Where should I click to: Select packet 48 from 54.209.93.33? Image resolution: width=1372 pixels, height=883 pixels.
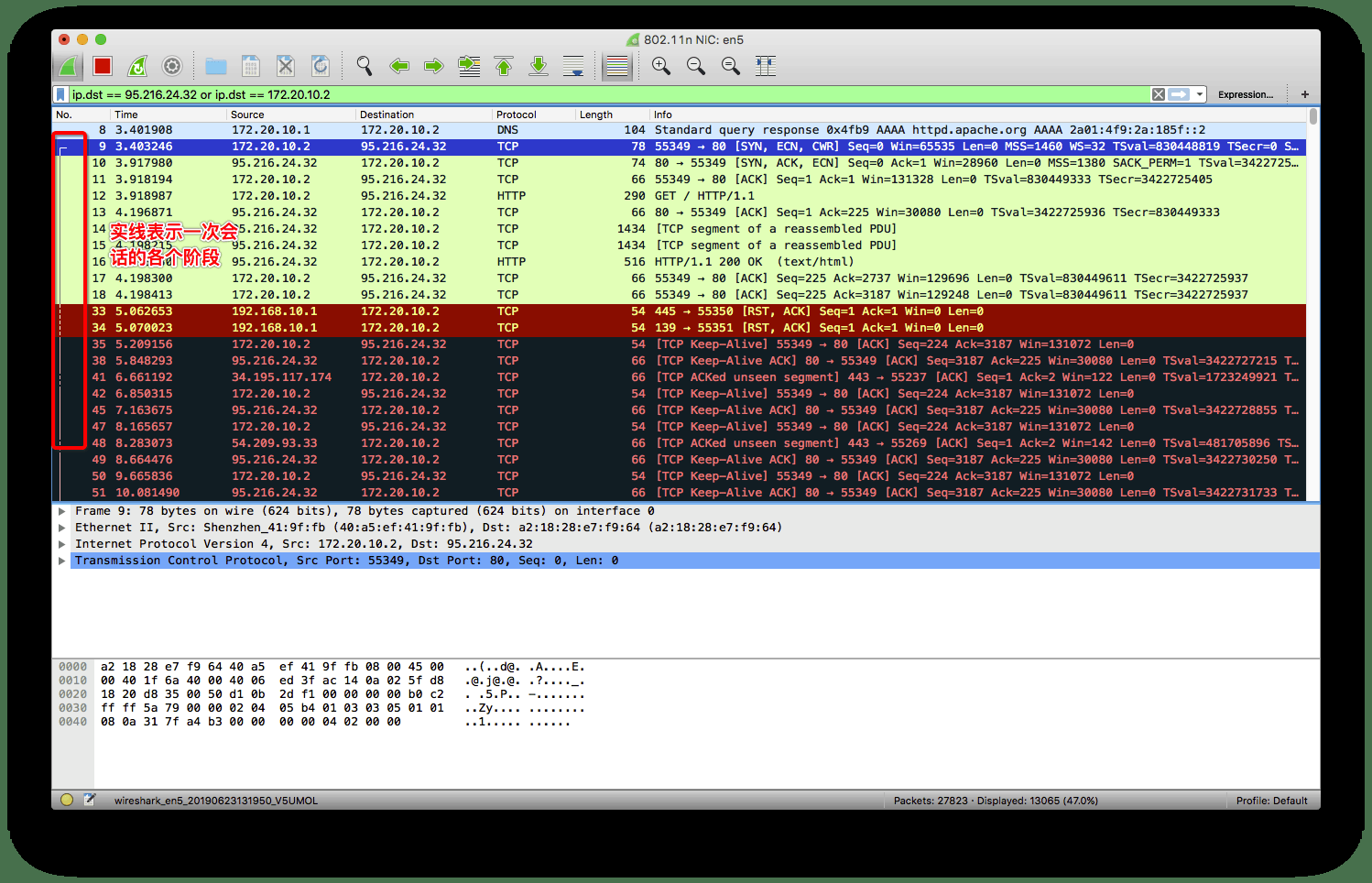coord(680,443)
